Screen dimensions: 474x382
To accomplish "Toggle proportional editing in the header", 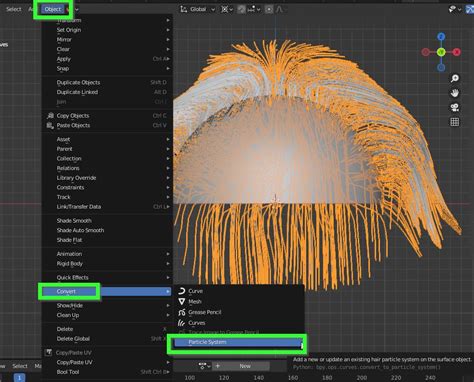I will (269, 9).
